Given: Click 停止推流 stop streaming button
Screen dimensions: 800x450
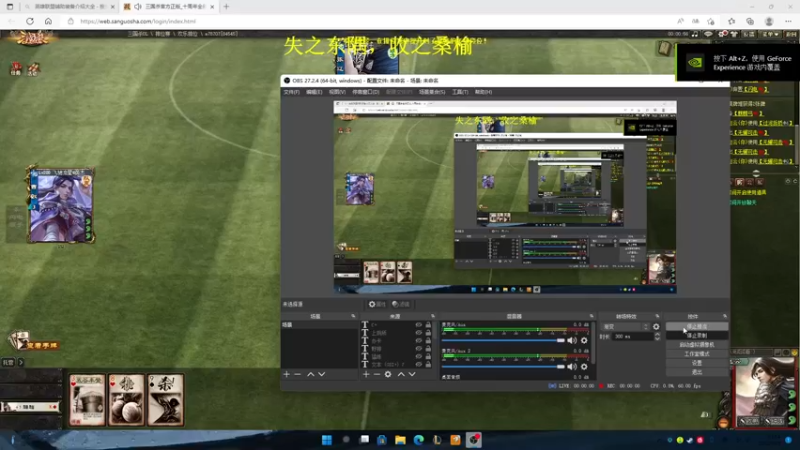Looking at the screenshot, I should (x=696, y=327).
